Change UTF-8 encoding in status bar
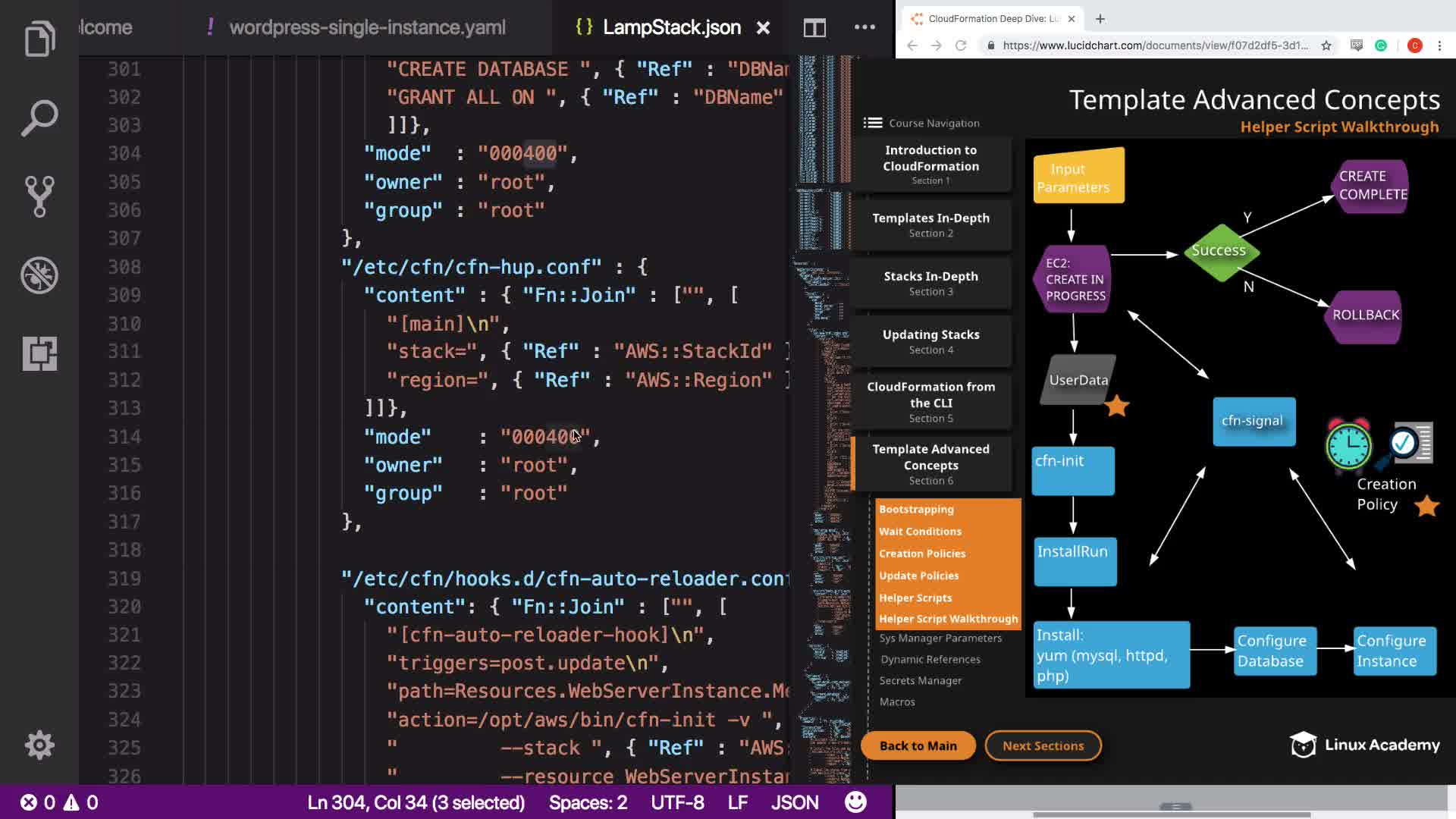 click(x=677, y=802)
